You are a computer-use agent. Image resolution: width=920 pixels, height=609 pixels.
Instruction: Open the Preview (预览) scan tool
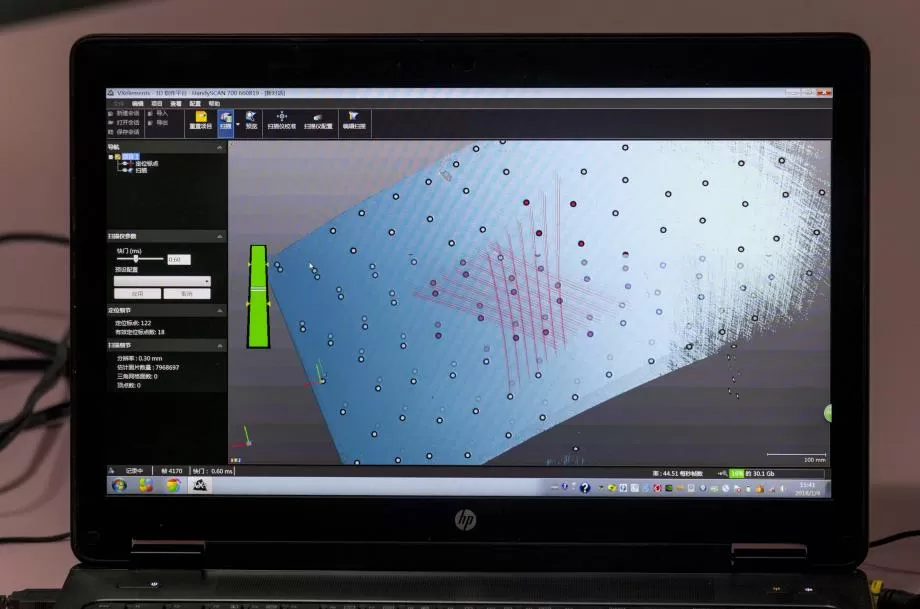(x=251, y=120)
